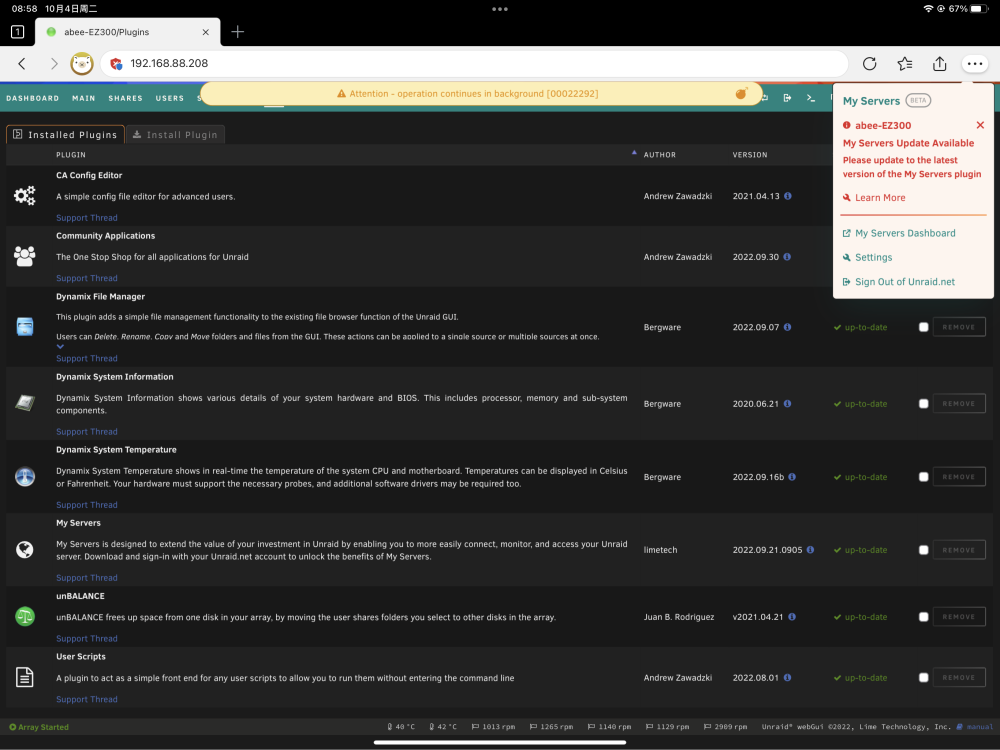
Task: Dismiss the abee-EZ300 update notice with X
Action: (x=980, y=125)
